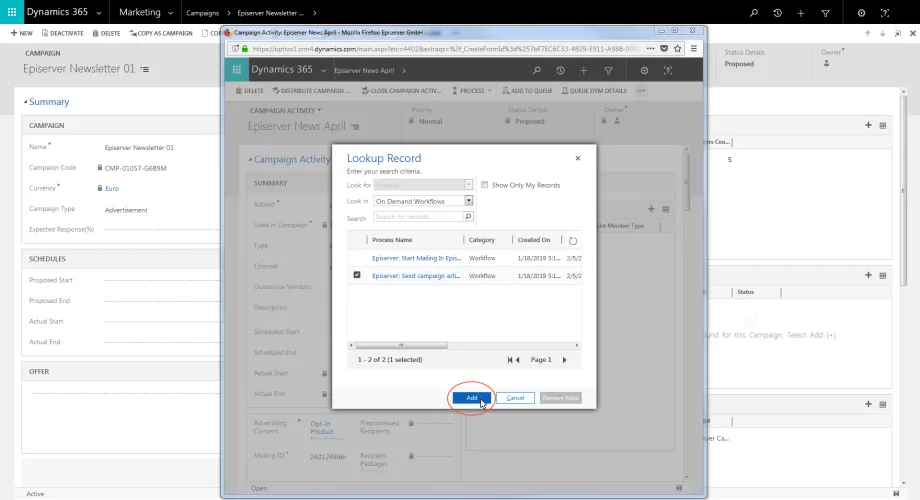The image size is (920, 500).
Task: Click the advanced find filter icon
Action: [x=825, y=12]
